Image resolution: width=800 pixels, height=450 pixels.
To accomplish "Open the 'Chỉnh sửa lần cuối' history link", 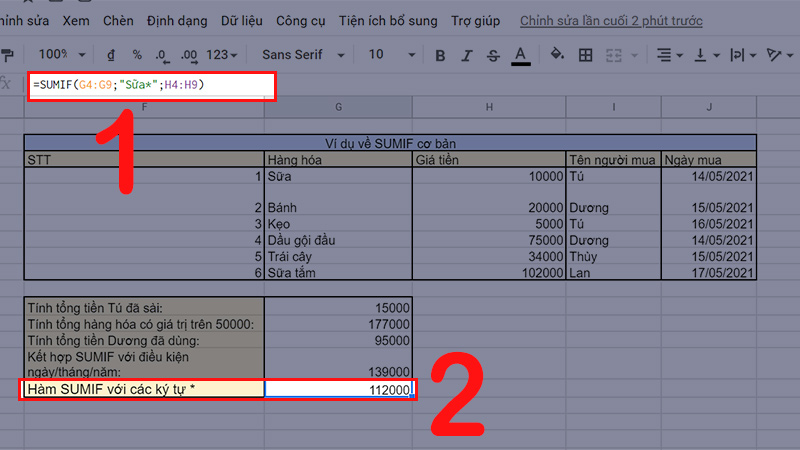I will (x=611, y=21).
